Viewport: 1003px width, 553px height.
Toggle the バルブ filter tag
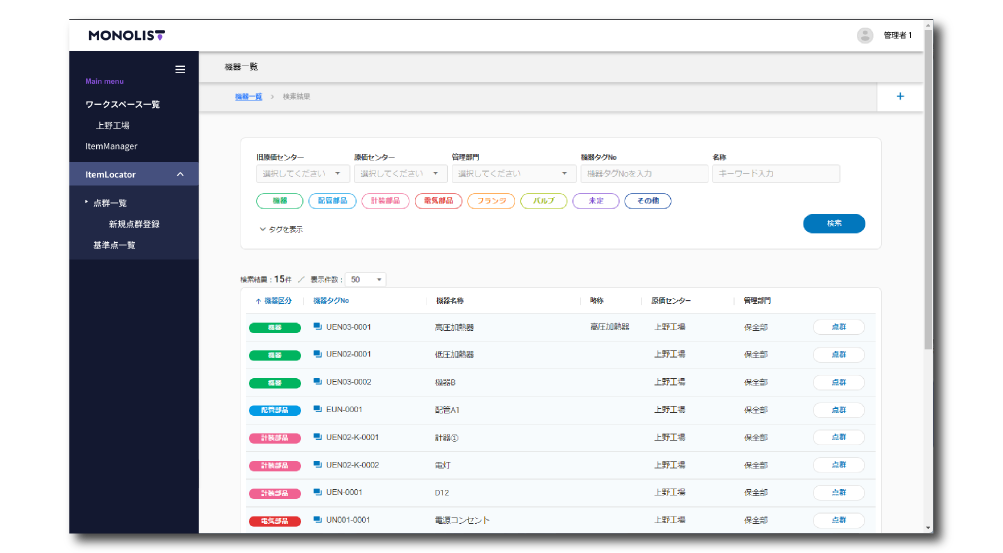[x=543, y=201]
